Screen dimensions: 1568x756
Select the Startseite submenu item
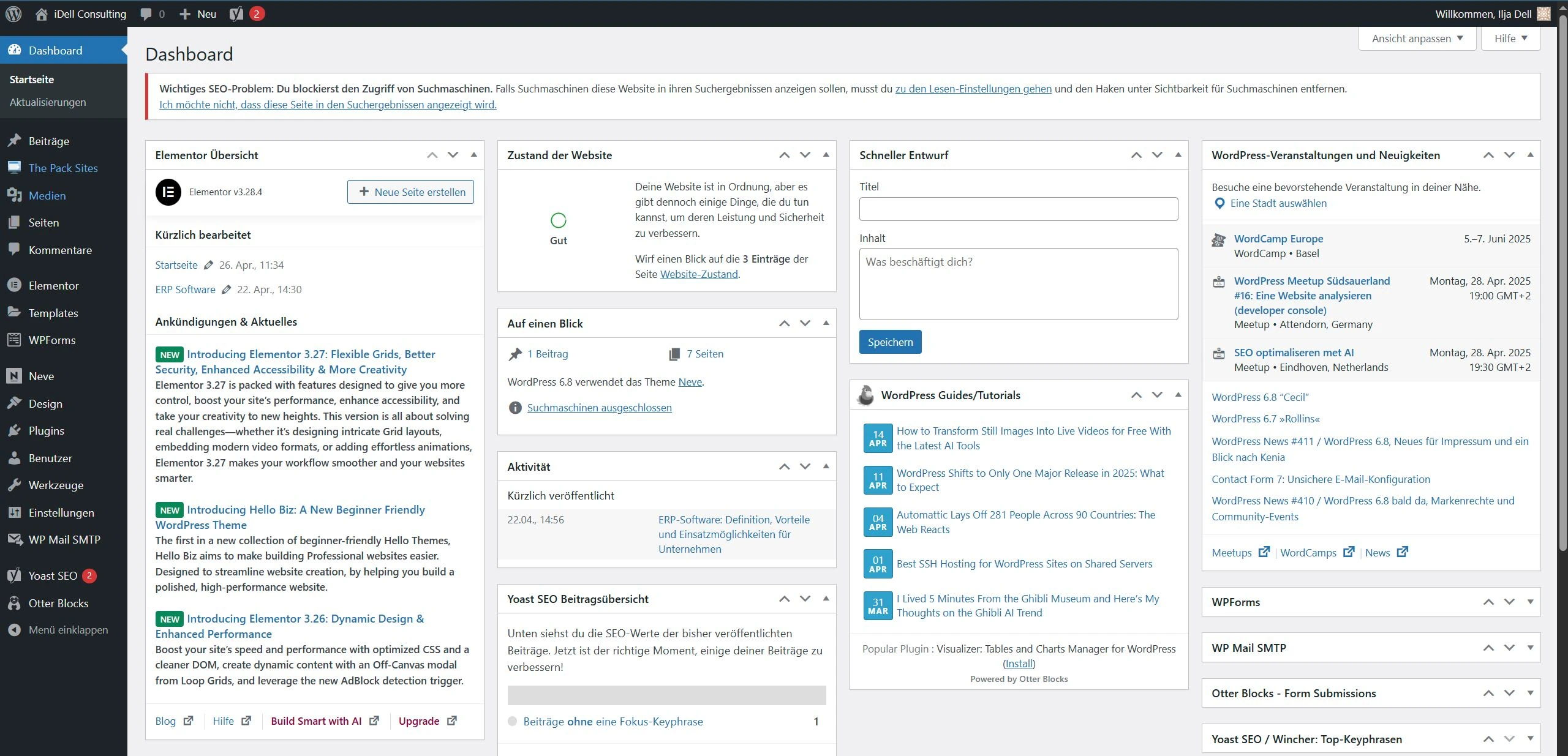click(32, 80)
